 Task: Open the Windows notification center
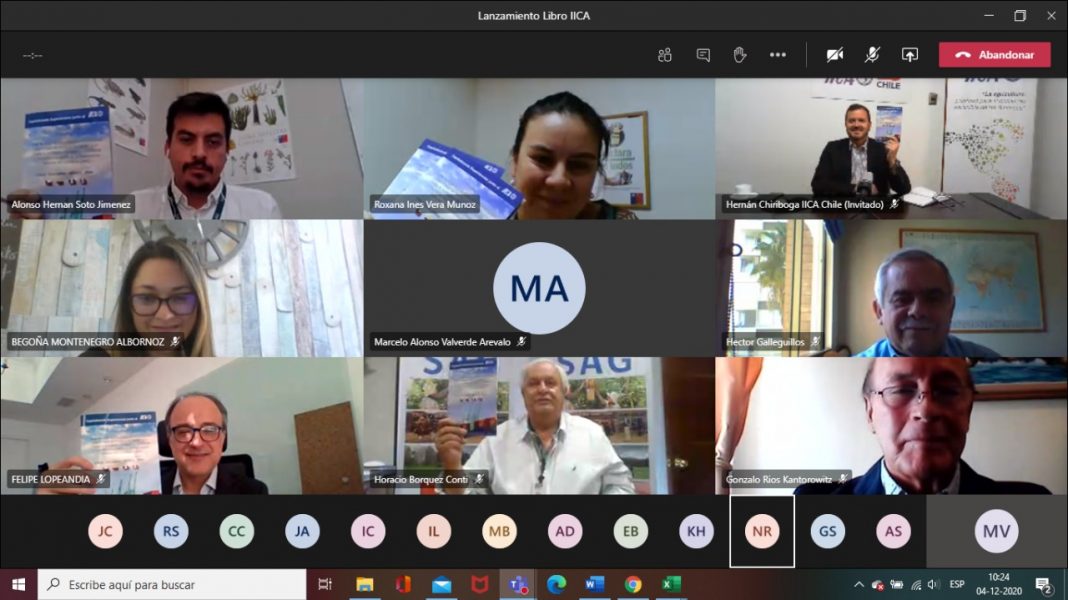click(1043, 584)
